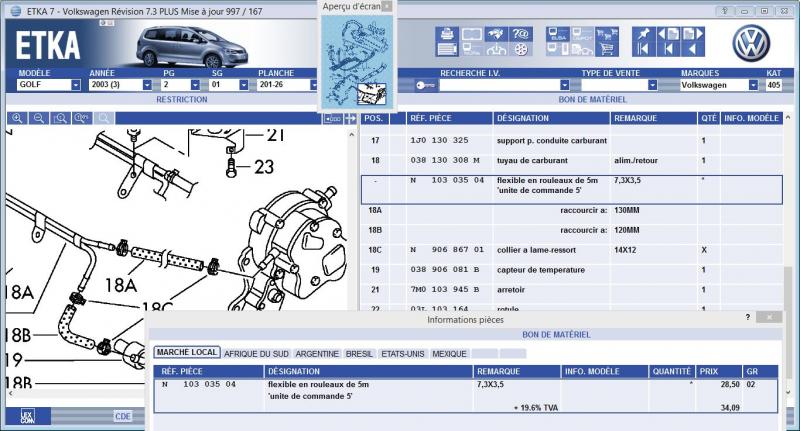Click the dispatch monitor icon next to ELSA

[582, 34]
